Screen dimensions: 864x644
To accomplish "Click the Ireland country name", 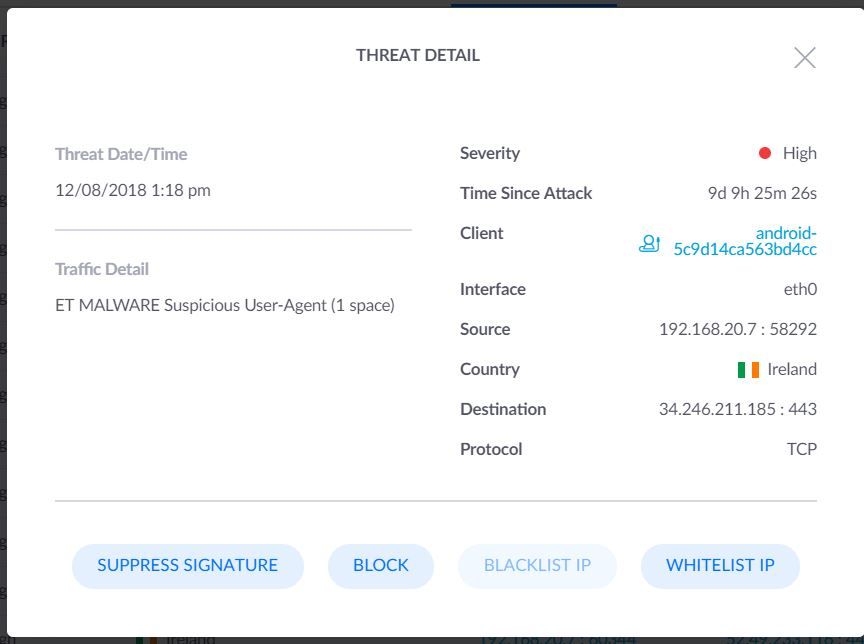I will [792, 369].
